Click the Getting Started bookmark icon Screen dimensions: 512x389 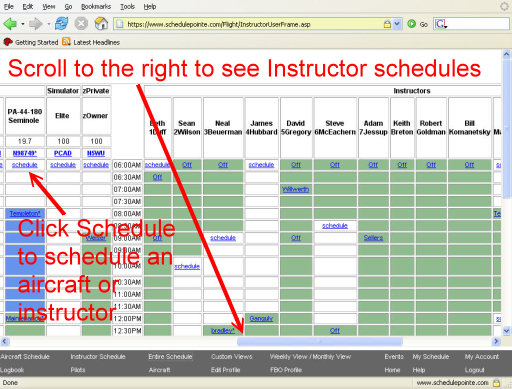[x=8, y=42]
